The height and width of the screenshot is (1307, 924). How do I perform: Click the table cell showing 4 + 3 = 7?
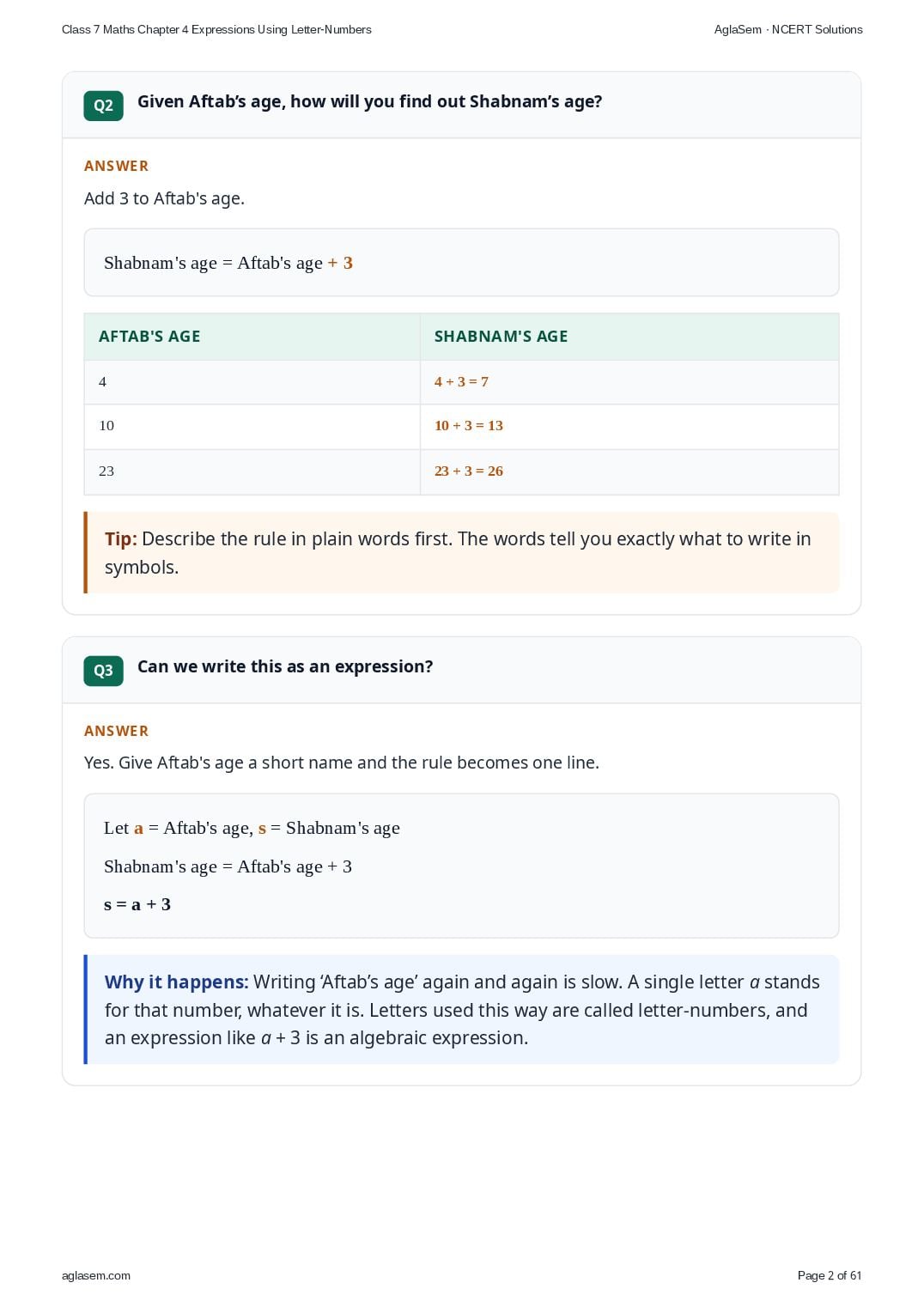tap(629, 382)
